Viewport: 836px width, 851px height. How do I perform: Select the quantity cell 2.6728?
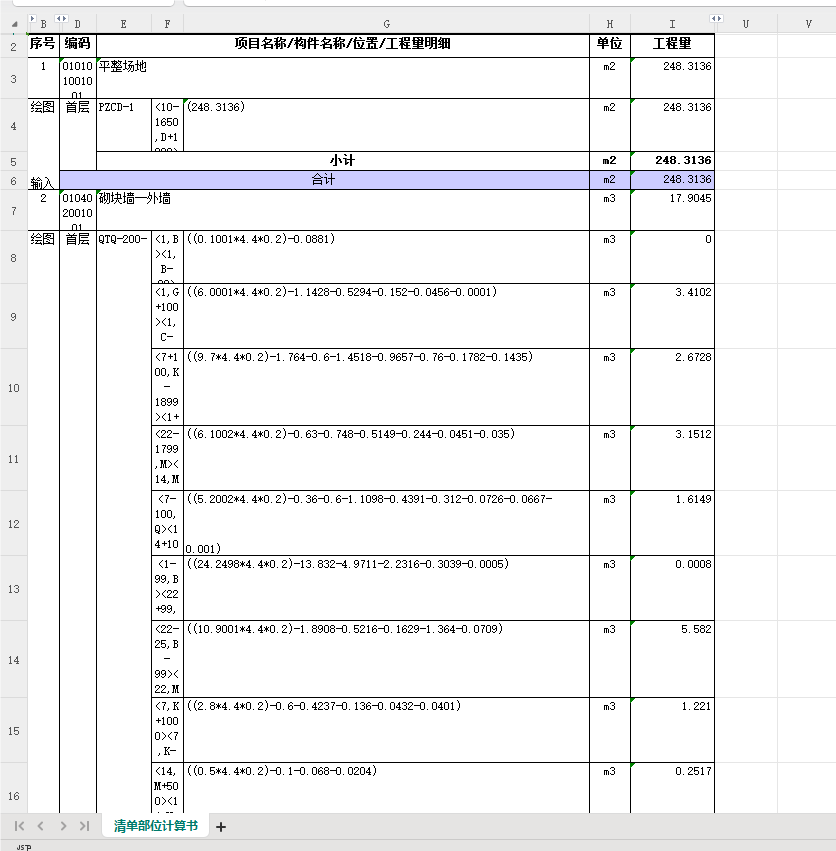(672, 387)
